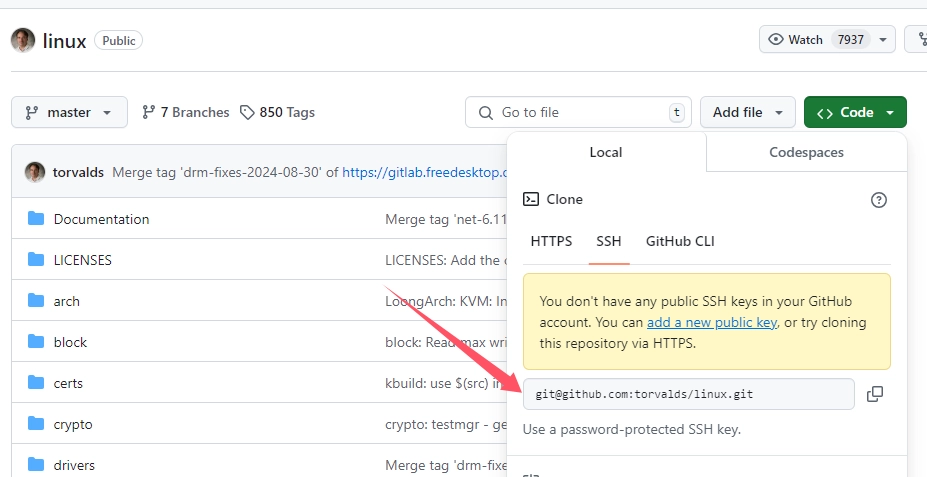
Task: Click the 'add a new public key' link
Action: 711,323
